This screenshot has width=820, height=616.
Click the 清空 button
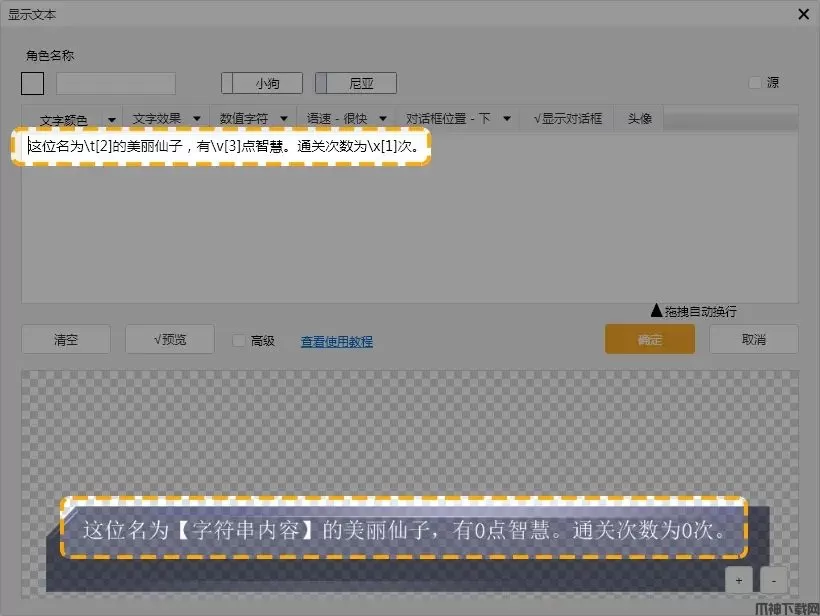66,339
